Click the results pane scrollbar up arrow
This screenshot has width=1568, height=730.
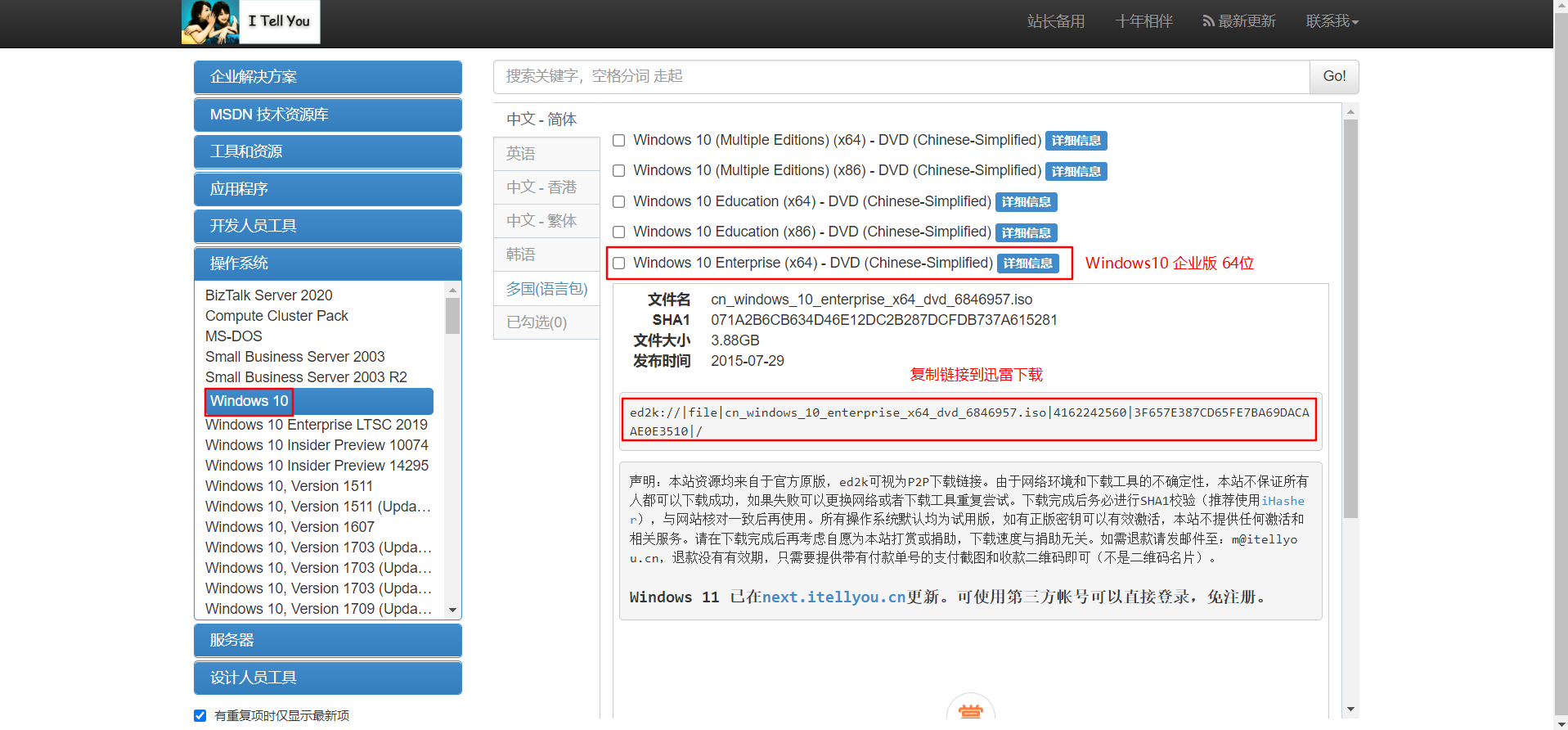[x=1350, y=111]
